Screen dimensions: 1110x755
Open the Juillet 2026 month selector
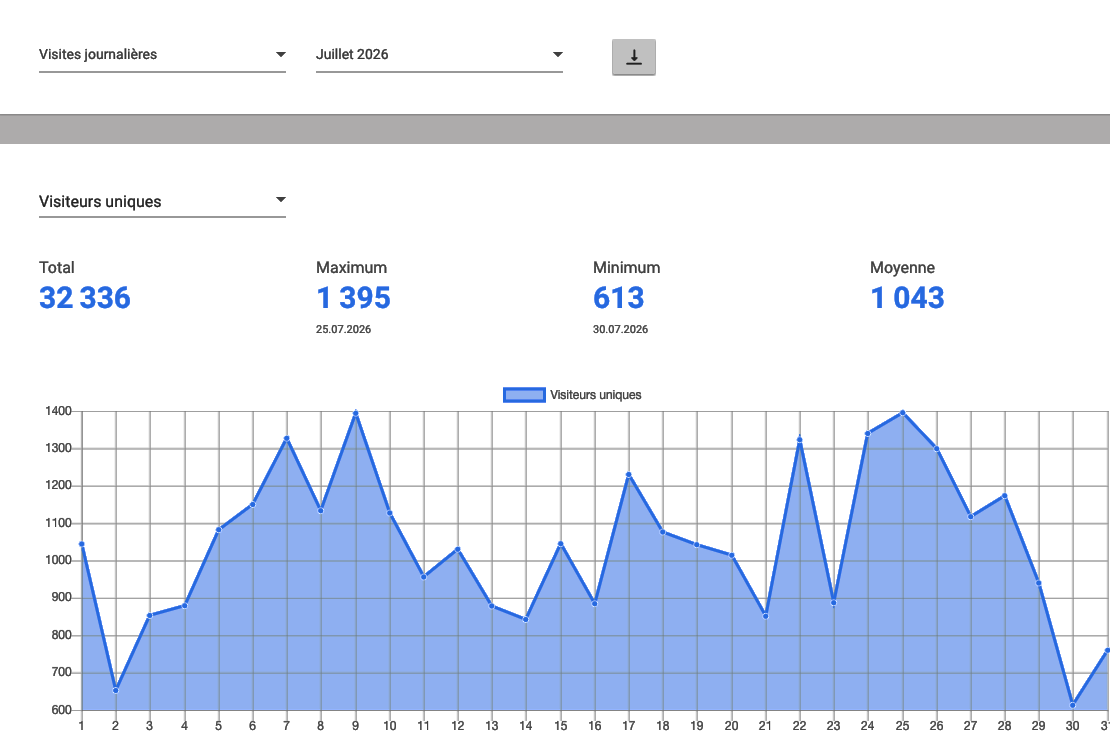point(439,54)
